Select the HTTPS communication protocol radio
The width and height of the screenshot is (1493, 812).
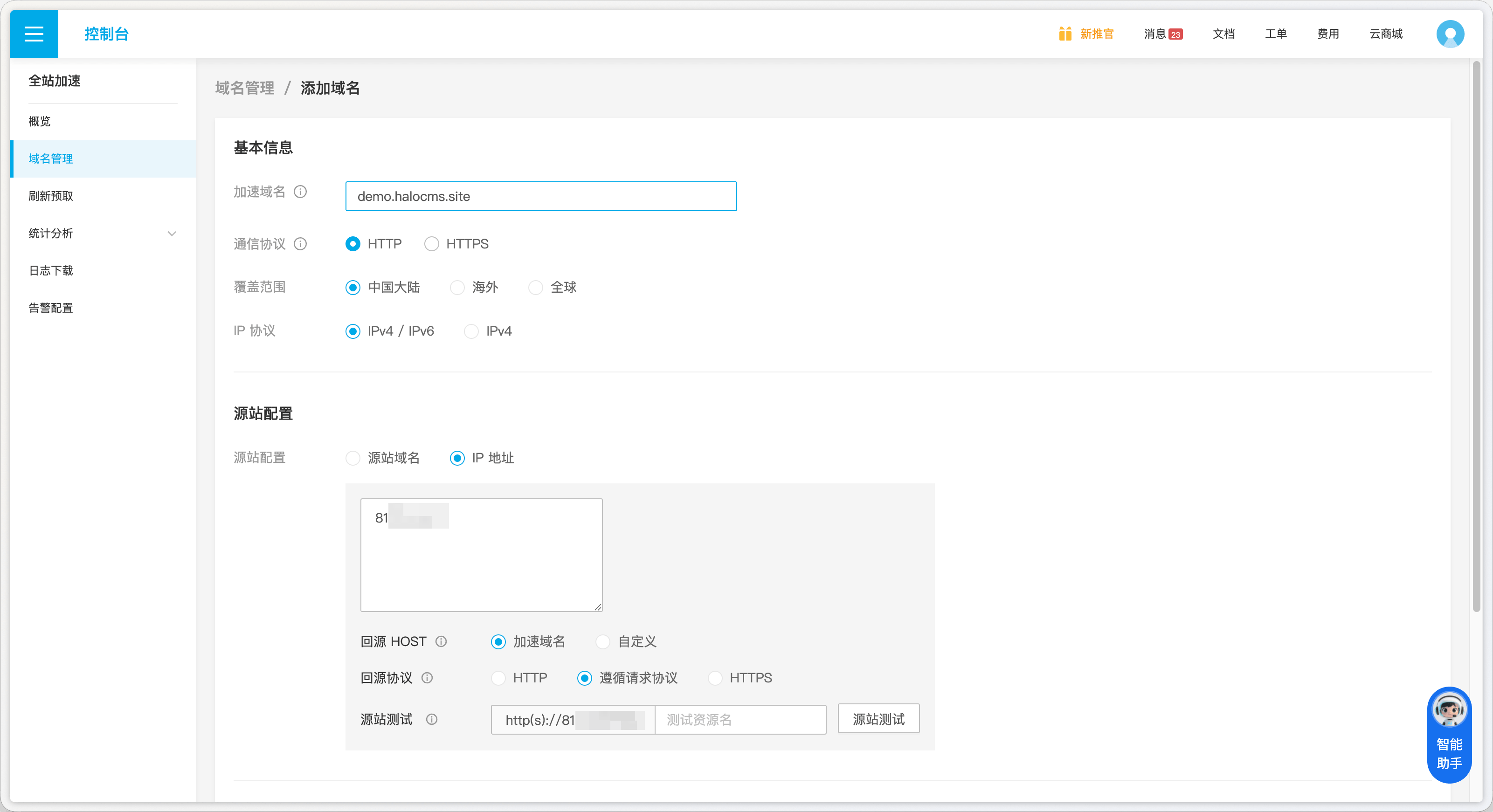[x=432, y=244]
